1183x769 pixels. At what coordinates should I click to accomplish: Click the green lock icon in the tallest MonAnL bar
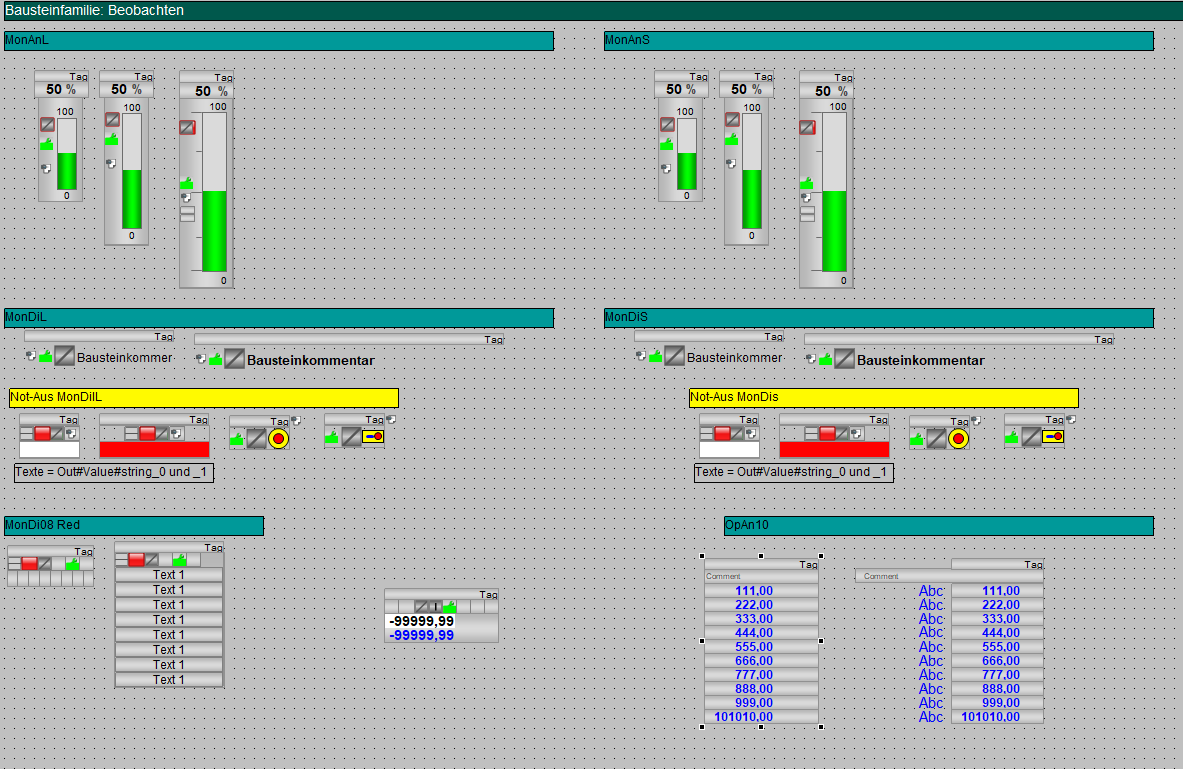(187, 184)
